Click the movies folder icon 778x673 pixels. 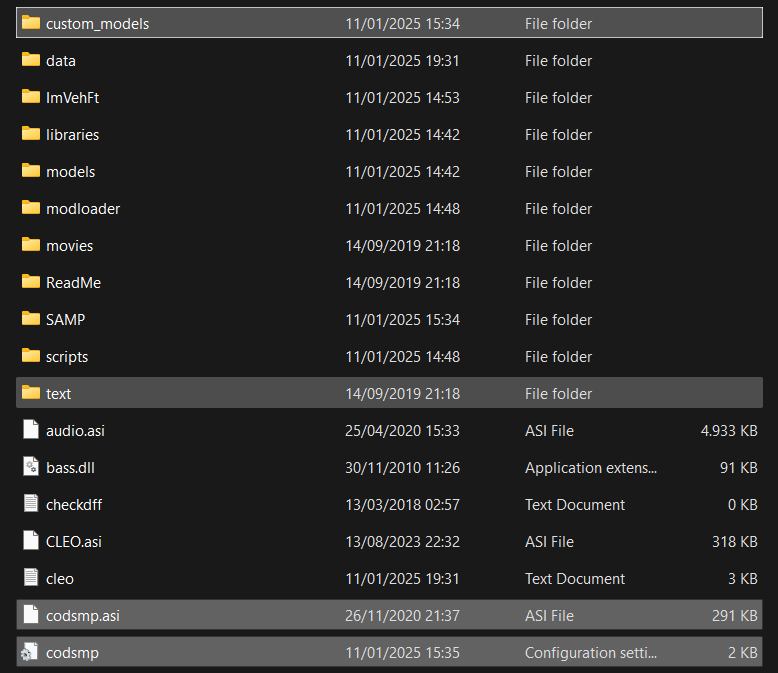[x=31, y=245]
